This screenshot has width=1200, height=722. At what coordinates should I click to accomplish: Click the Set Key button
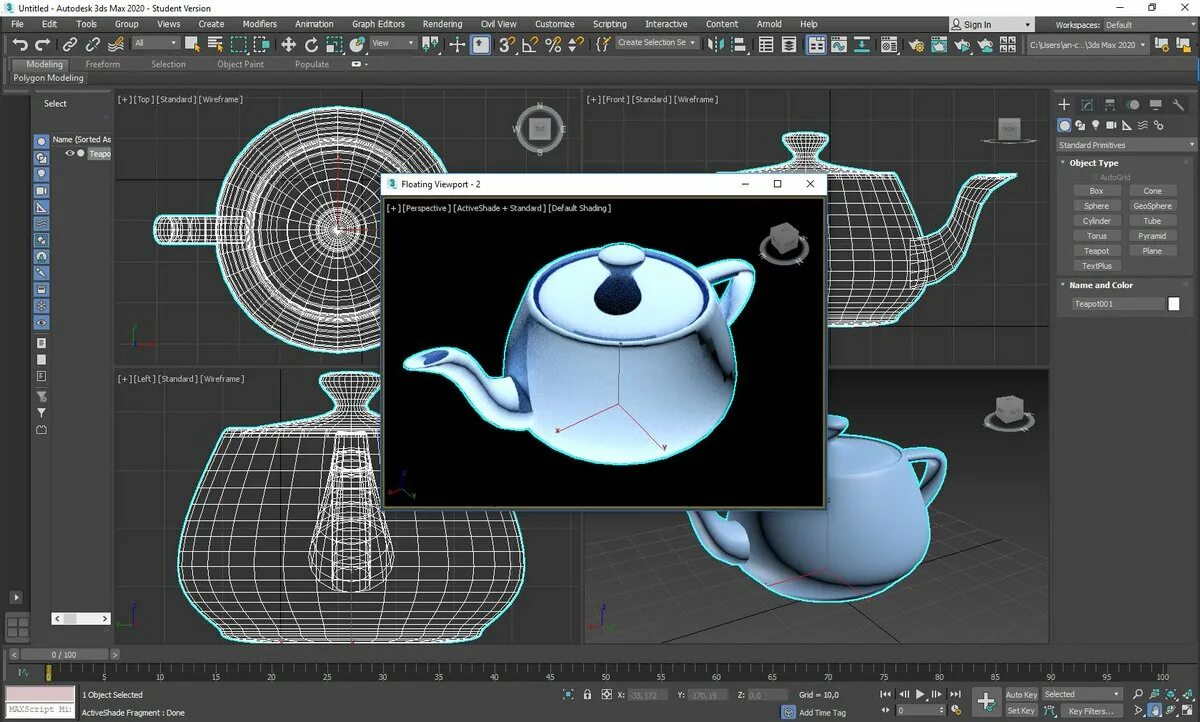click(1021, 711)
